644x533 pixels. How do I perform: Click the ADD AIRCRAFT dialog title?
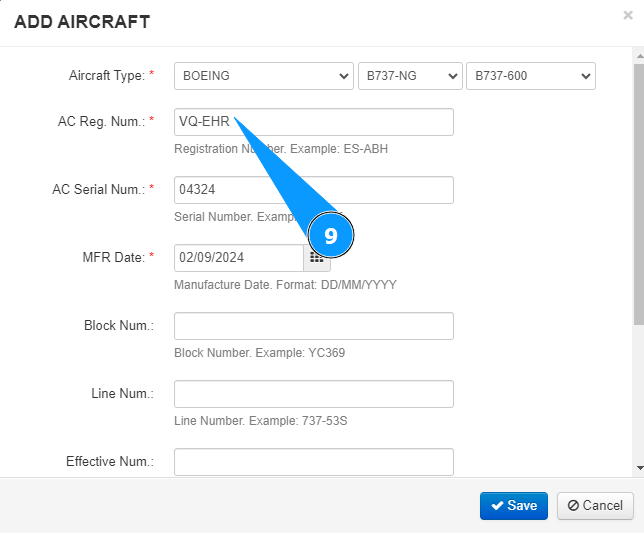[82, 21]
